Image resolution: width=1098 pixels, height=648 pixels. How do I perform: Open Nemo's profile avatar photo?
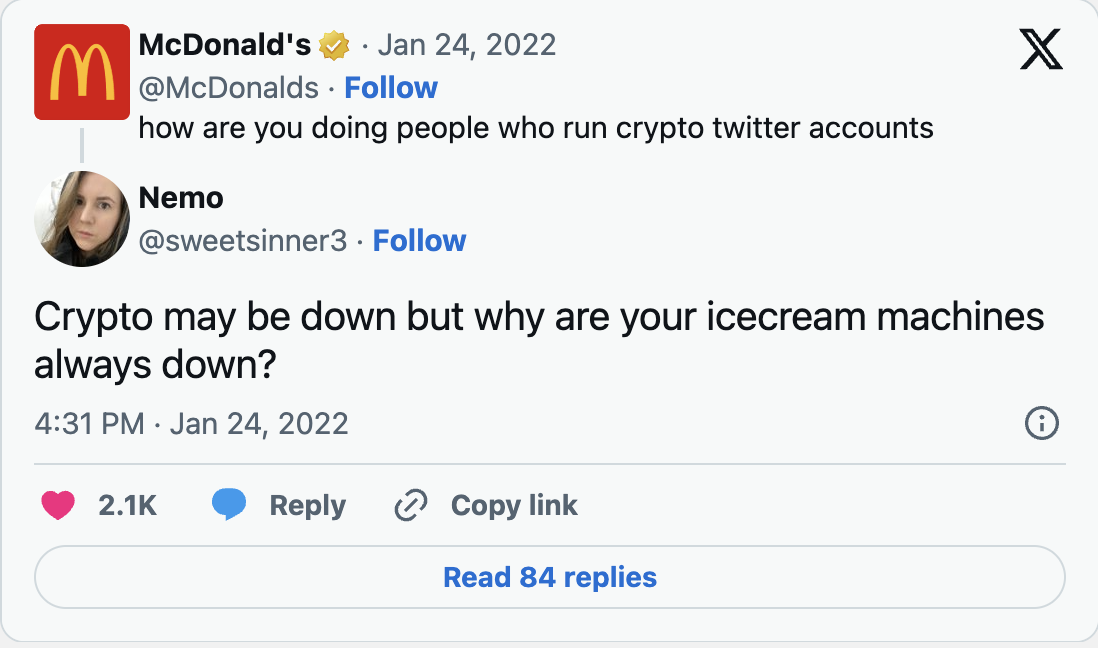(82, 219)
